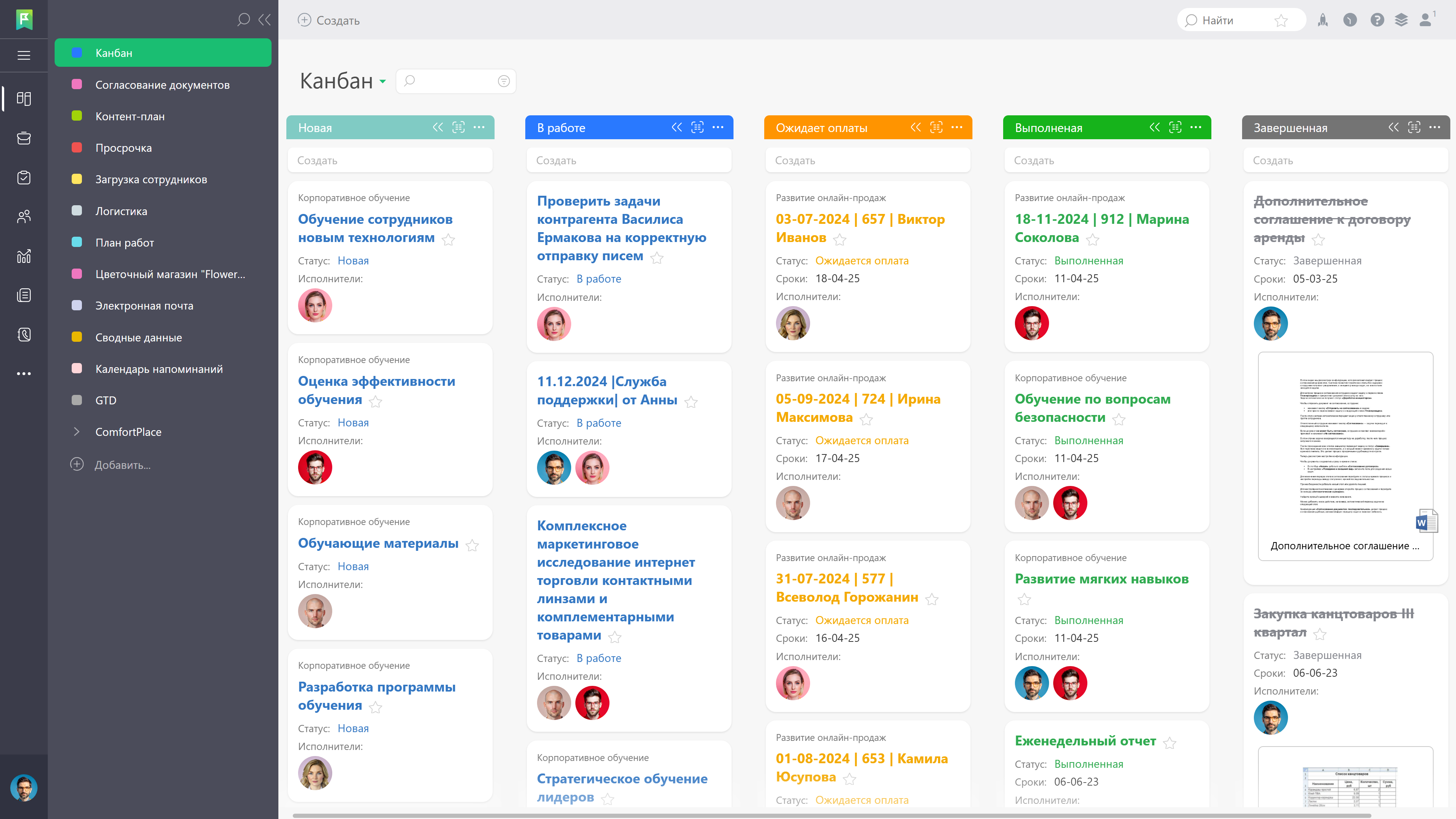Click the help question mark icon
Image resolution: width=1456 pixels, height=819 pixels.
coord(1377,20)
